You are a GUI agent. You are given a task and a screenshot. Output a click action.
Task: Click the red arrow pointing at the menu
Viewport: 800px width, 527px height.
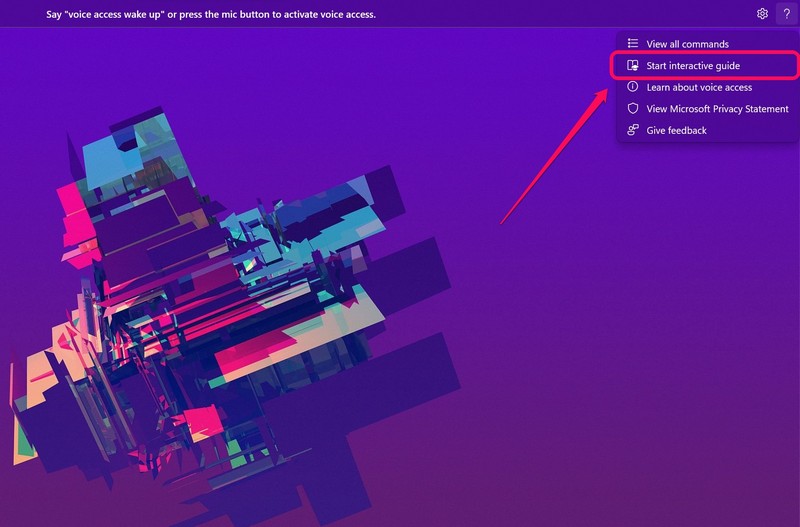pyautogui.click(x=555, y=155)
